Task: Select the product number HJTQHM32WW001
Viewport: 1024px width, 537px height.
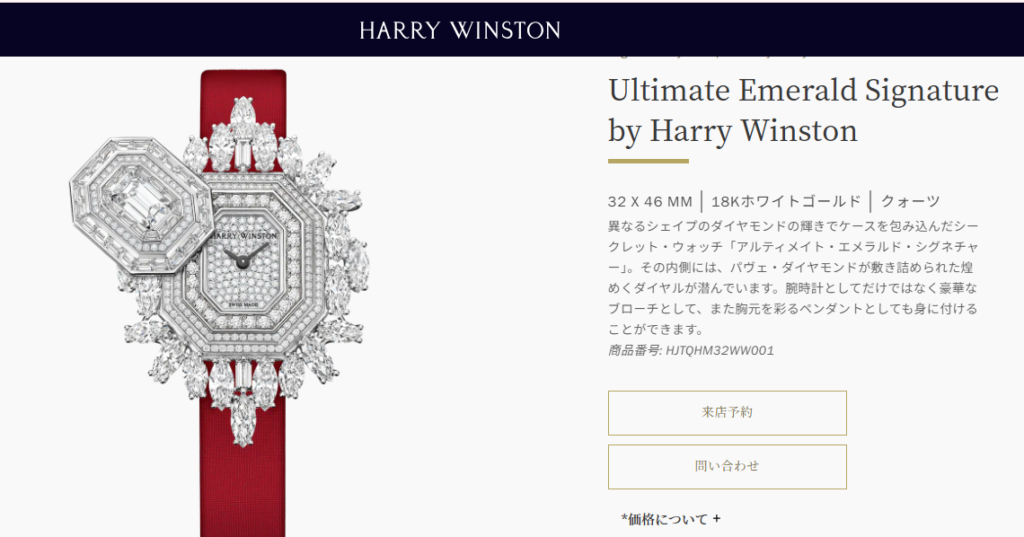Action: click(720, 351)
